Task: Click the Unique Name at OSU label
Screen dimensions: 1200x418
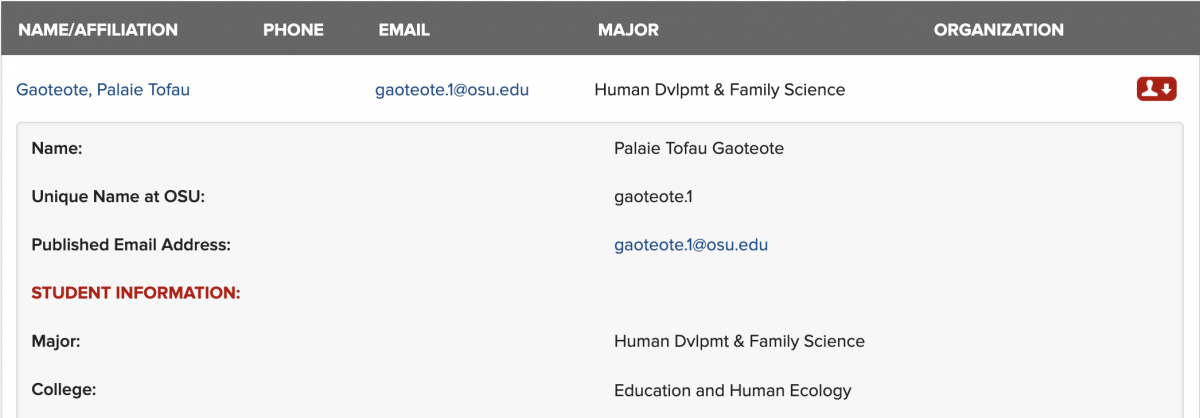Action: [118, 197]
